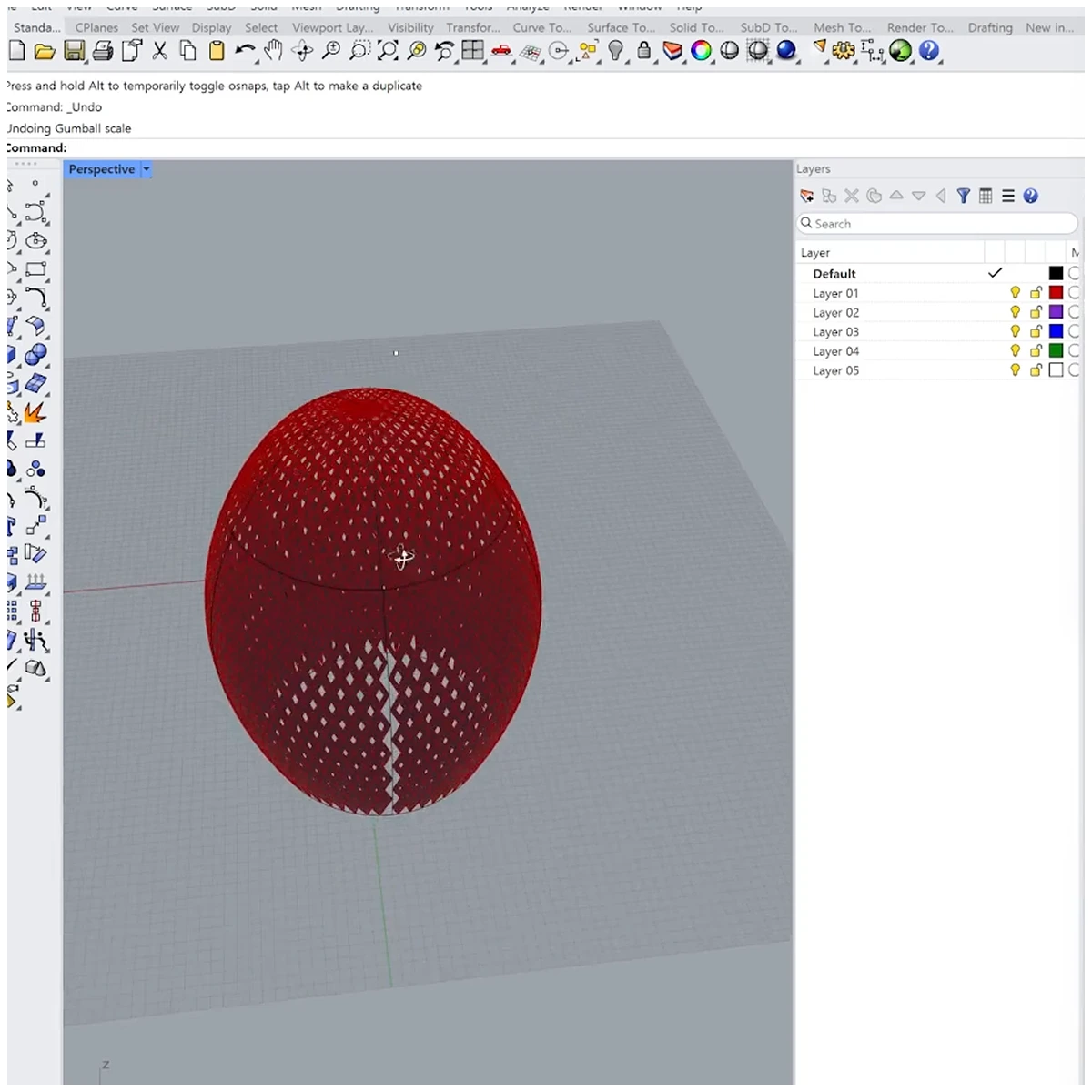
Task: Toggle the lock on Layer 03
Action: coord(1036,331)
